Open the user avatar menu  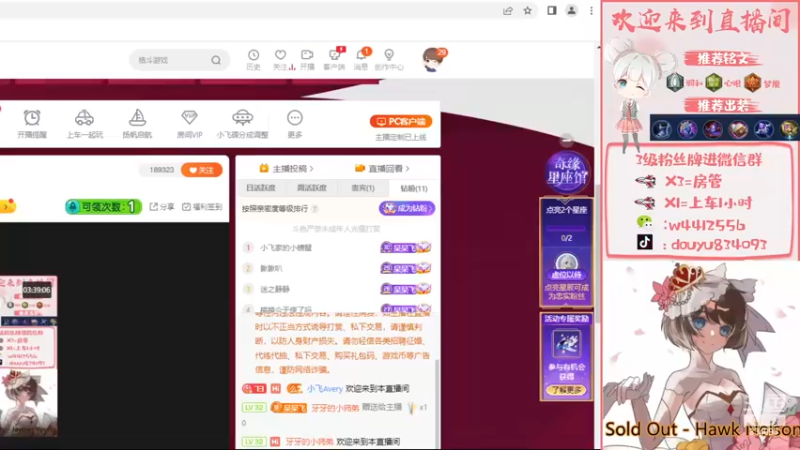point(433,59)
